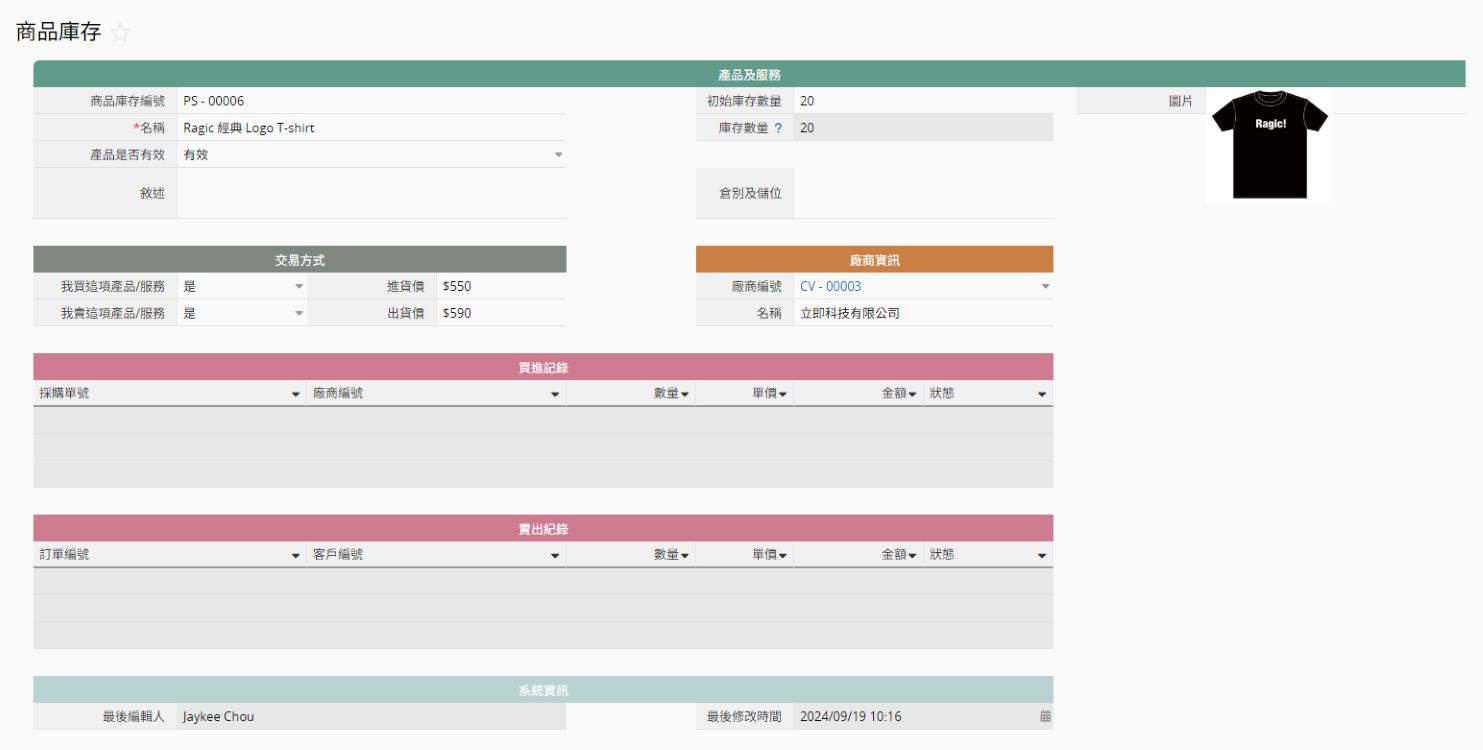The height and width of the screenshot is (750, 1483).
Task: Click 訂單編號 column arrow in 賣出記錄
Action: pyautogui.click(x=295, y=555)
